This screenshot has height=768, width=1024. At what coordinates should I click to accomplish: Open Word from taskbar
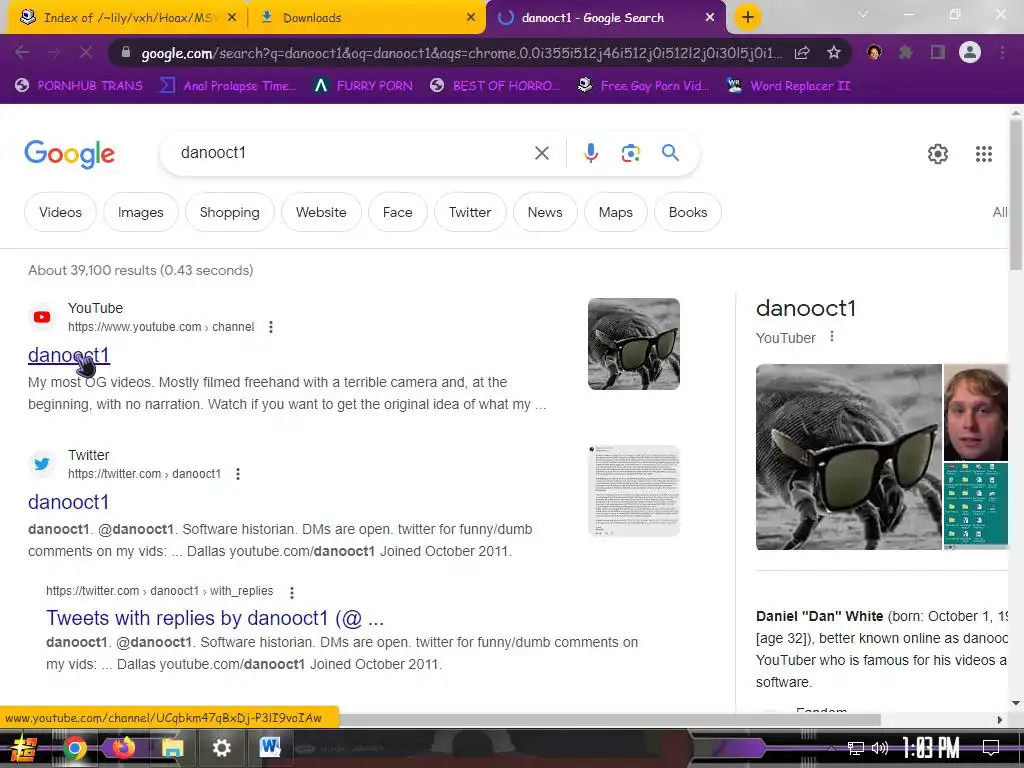pyautogui.click(x=270, y=747)
